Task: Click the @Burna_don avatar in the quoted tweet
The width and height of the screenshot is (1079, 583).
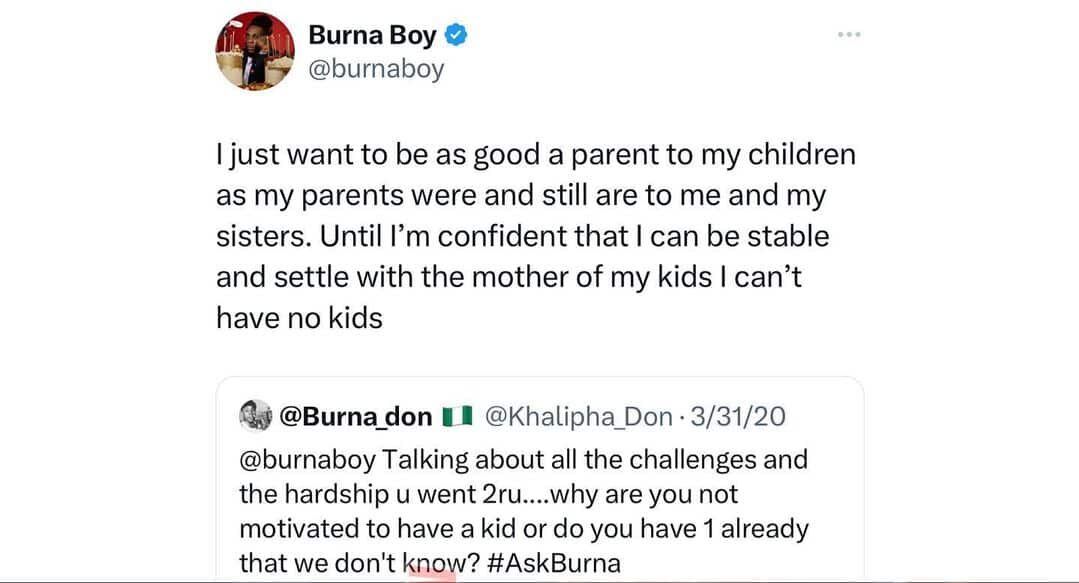Action: click(257, 416)
